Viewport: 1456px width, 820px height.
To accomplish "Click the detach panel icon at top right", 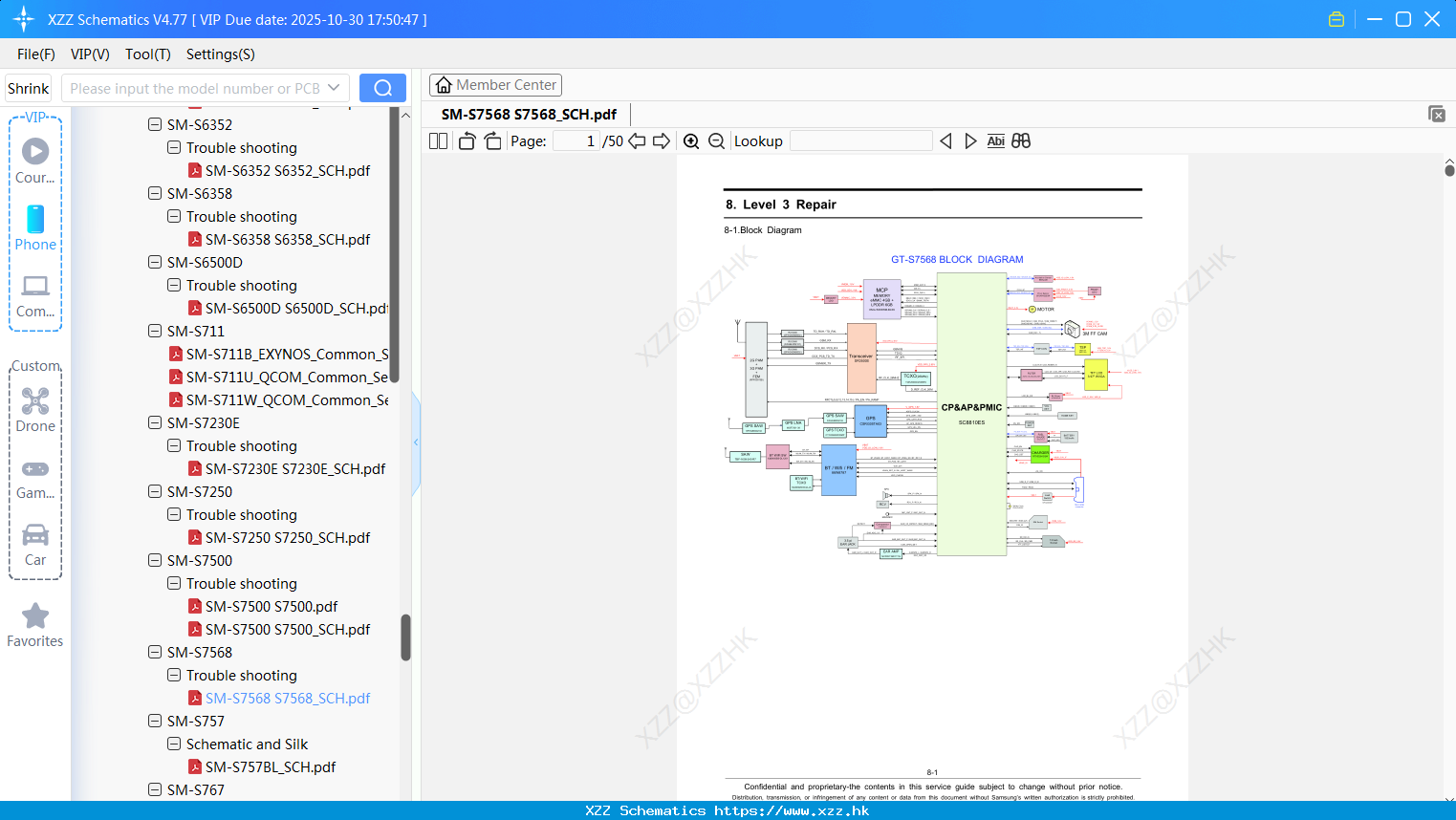I will click(x=1437, y=114).
